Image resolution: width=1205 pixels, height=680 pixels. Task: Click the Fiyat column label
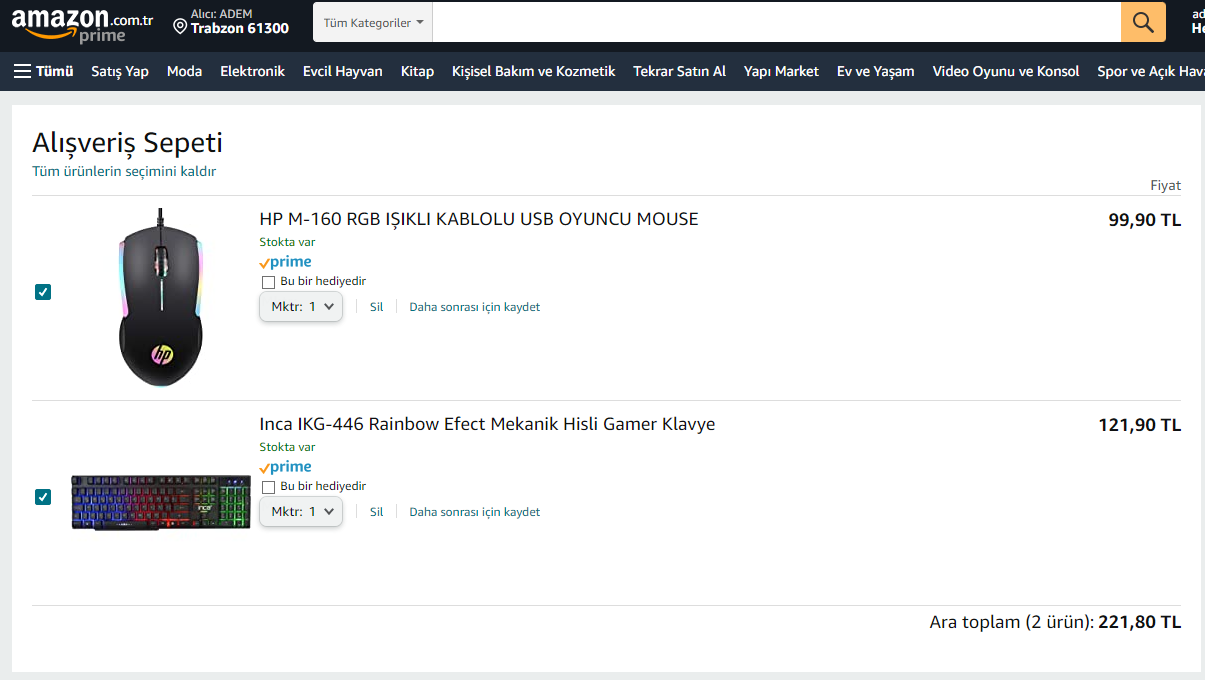click(1166, 185)
